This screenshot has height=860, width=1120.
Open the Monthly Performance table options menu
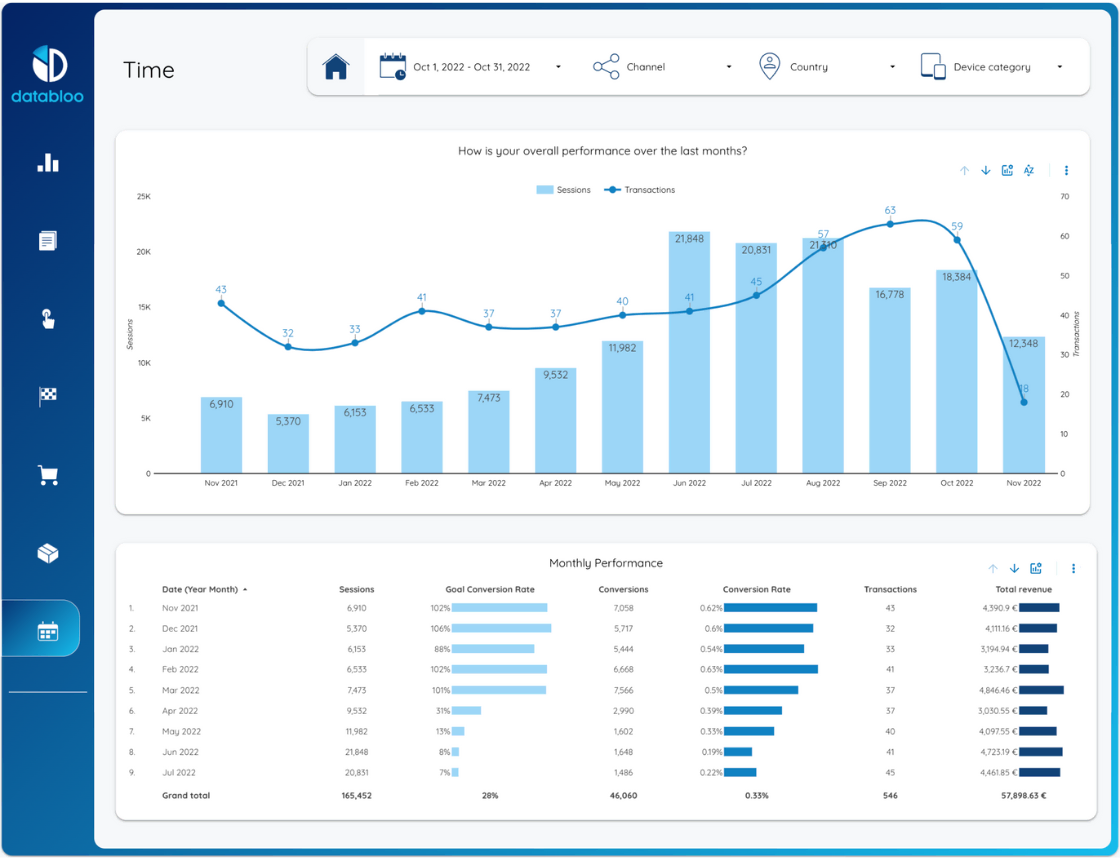pos(1073,568)
